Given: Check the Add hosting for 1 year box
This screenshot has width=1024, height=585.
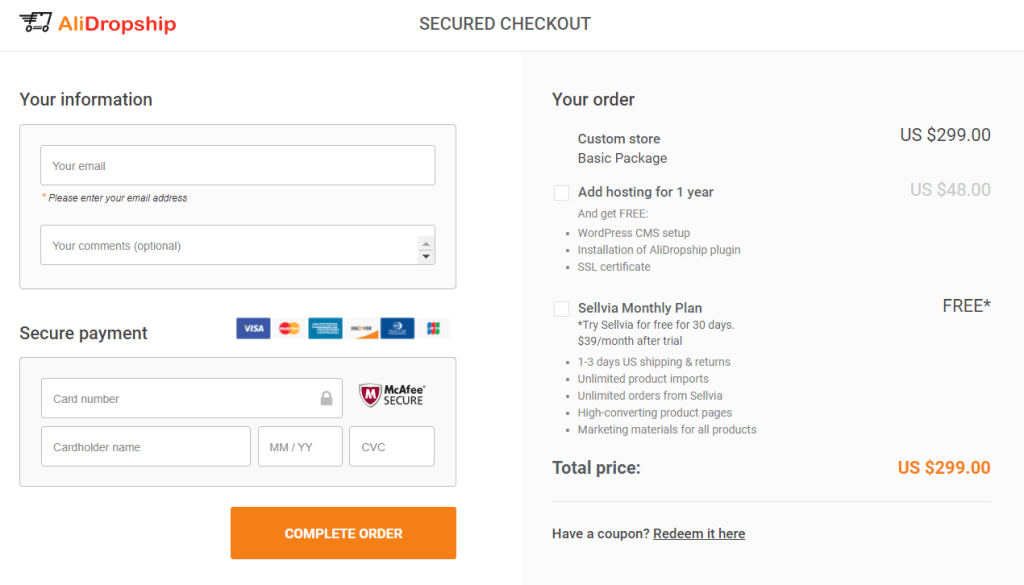Looking at the screenshot, I should tap(561, 193).
